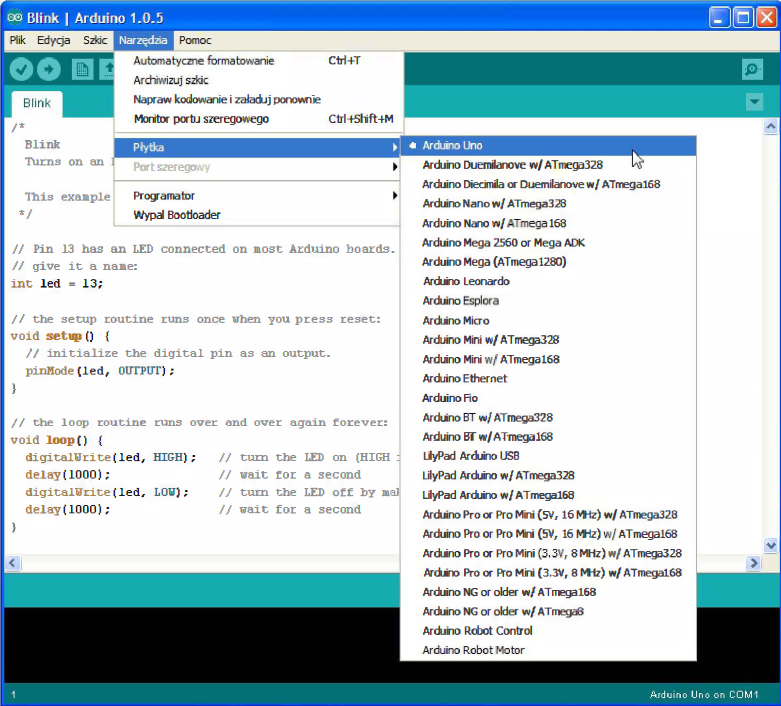781x706 pixels.
Task: Click the horizontal scrollbar left arrow
Action: click(12, 563)
